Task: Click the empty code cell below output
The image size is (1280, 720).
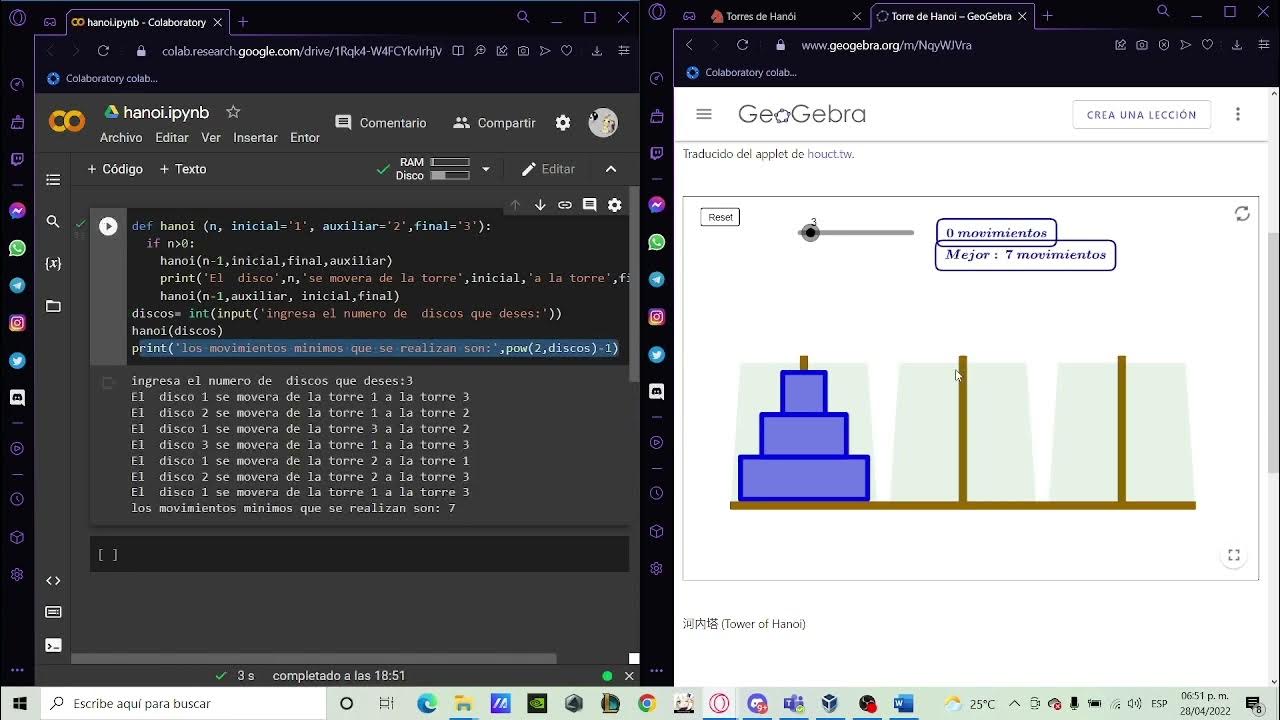Action: (x=360, y=554)
